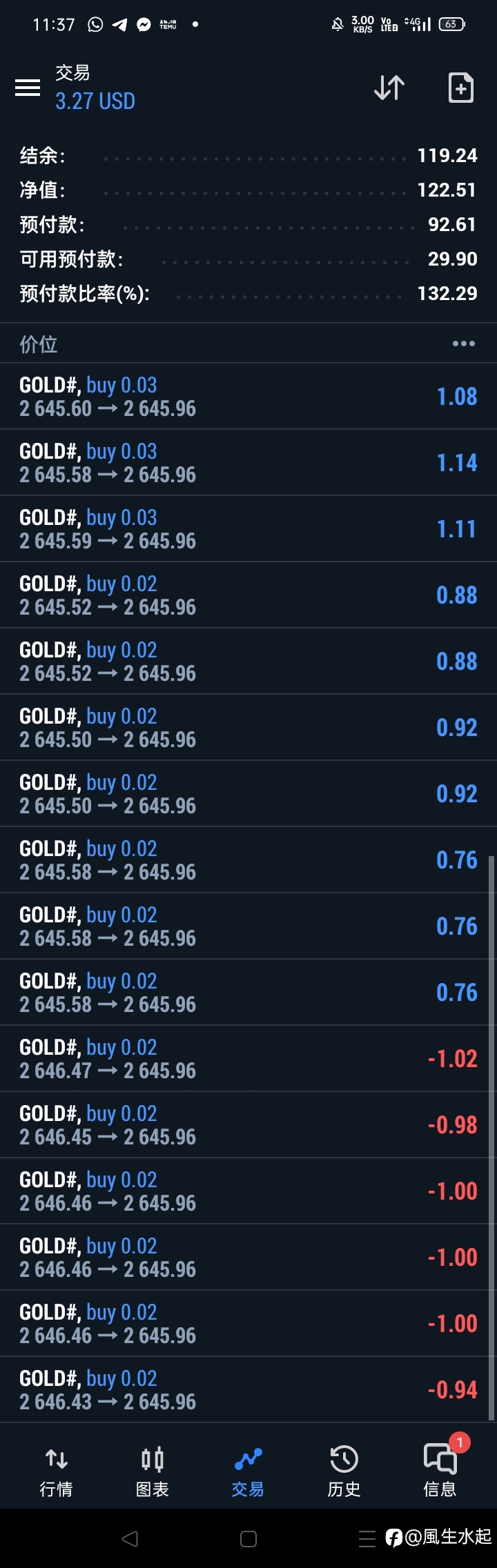Tap the Android home square button
The height and width of the screenshot is (1568, 497).
point(248,1538)
